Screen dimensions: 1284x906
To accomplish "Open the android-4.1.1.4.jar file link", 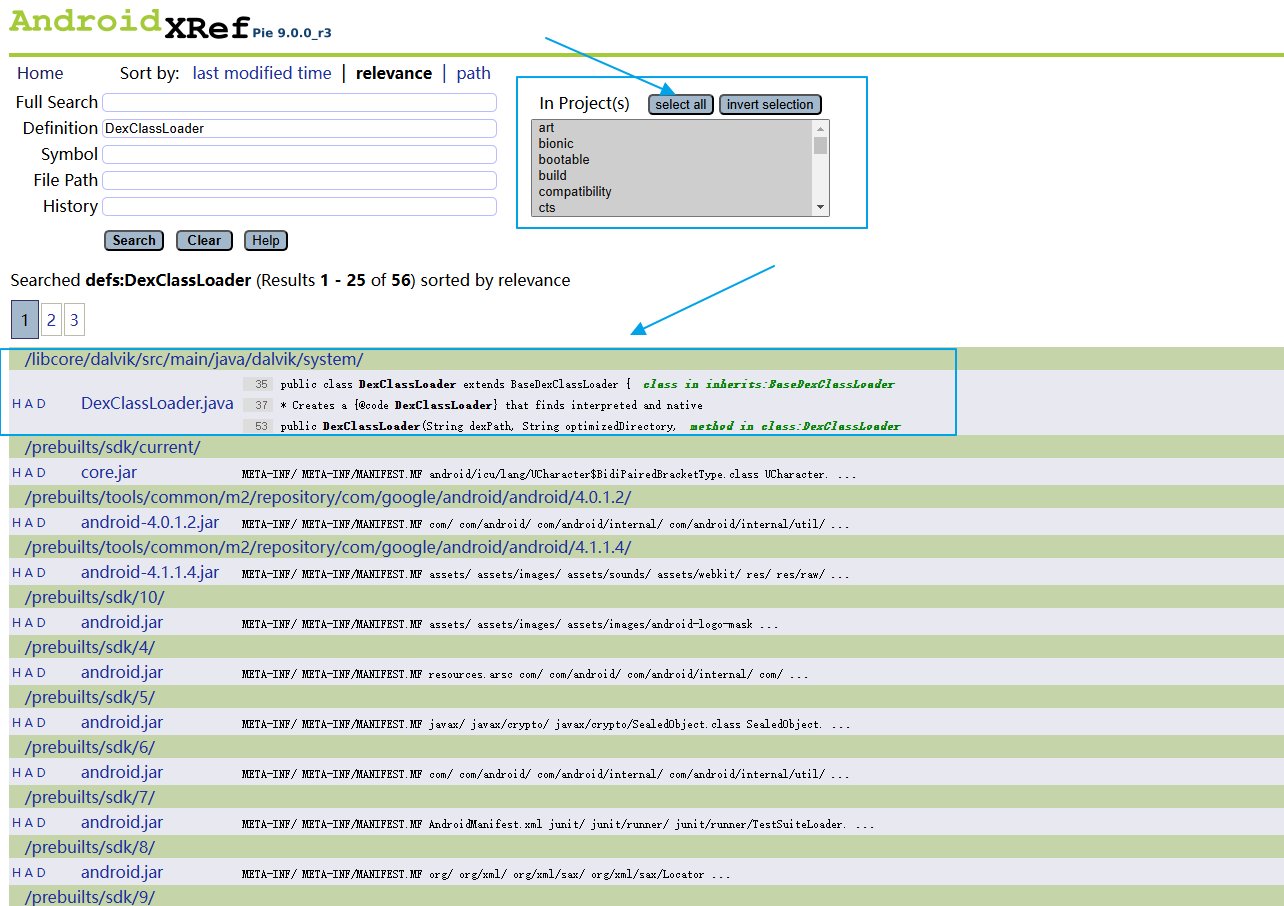I will click(x=150, y=572).
